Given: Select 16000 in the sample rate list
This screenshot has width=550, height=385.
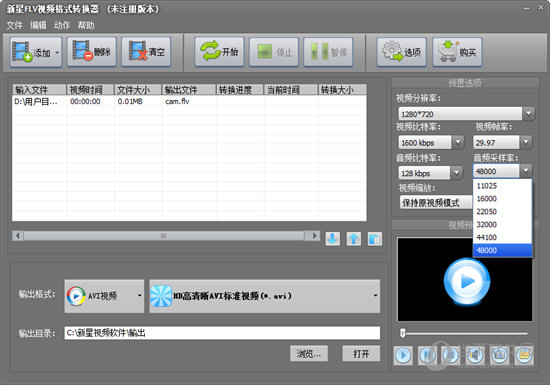Looking at the screenshot, I should (x=502, y=199).
